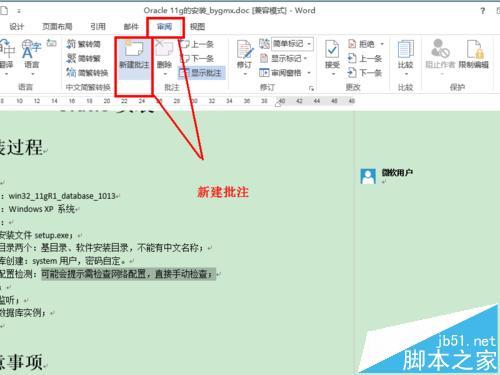Go to next change (下一条) in 更改 group

[x=365, y=73]
